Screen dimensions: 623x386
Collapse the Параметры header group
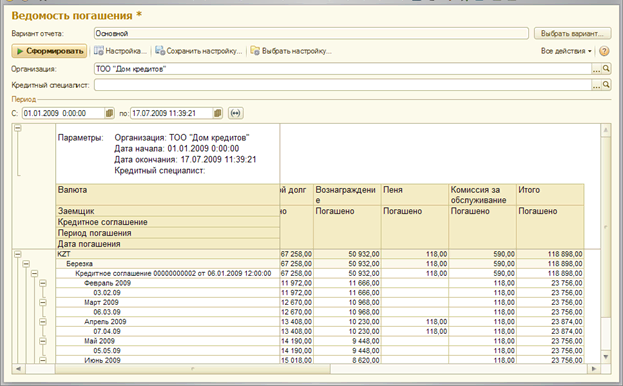(x=17, y=128)
